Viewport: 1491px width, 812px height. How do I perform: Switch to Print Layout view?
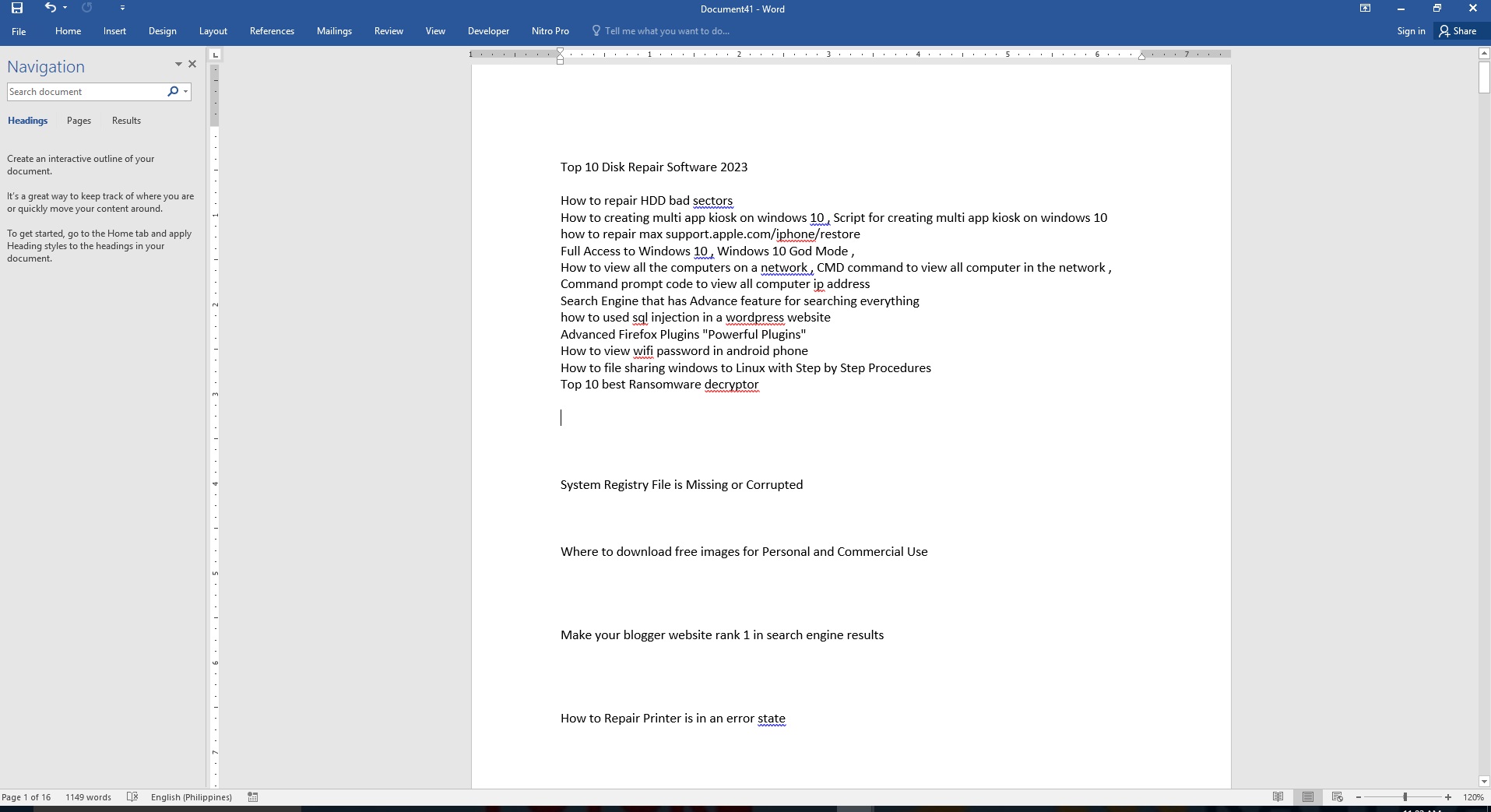[1308, 797]
